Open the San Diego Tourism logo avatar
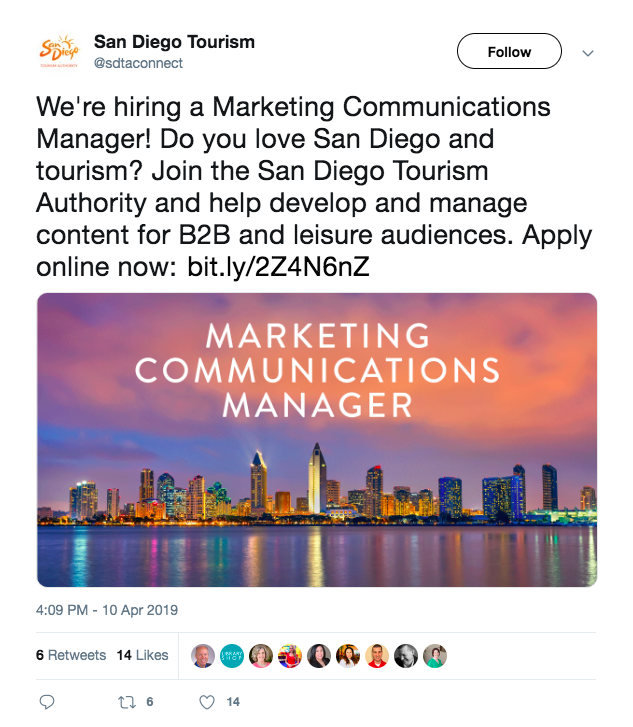Screen dimensions: 633x727 (x=59, y=51)
